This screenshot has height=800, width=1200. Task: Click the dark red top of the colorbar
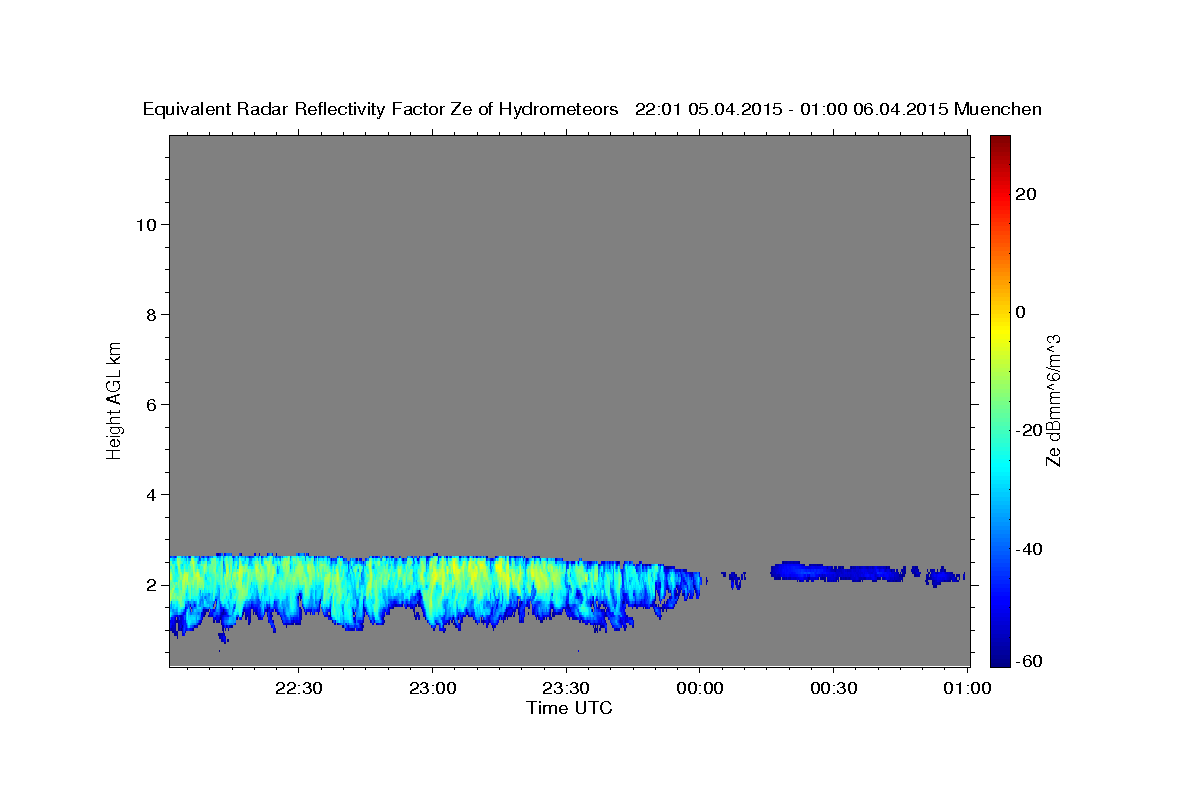[1000, 143]
